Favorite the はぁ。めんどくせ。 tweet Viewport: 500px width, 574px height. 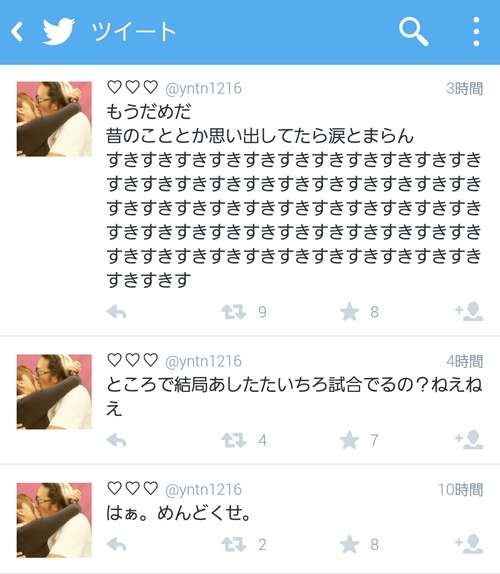[349, 544]
